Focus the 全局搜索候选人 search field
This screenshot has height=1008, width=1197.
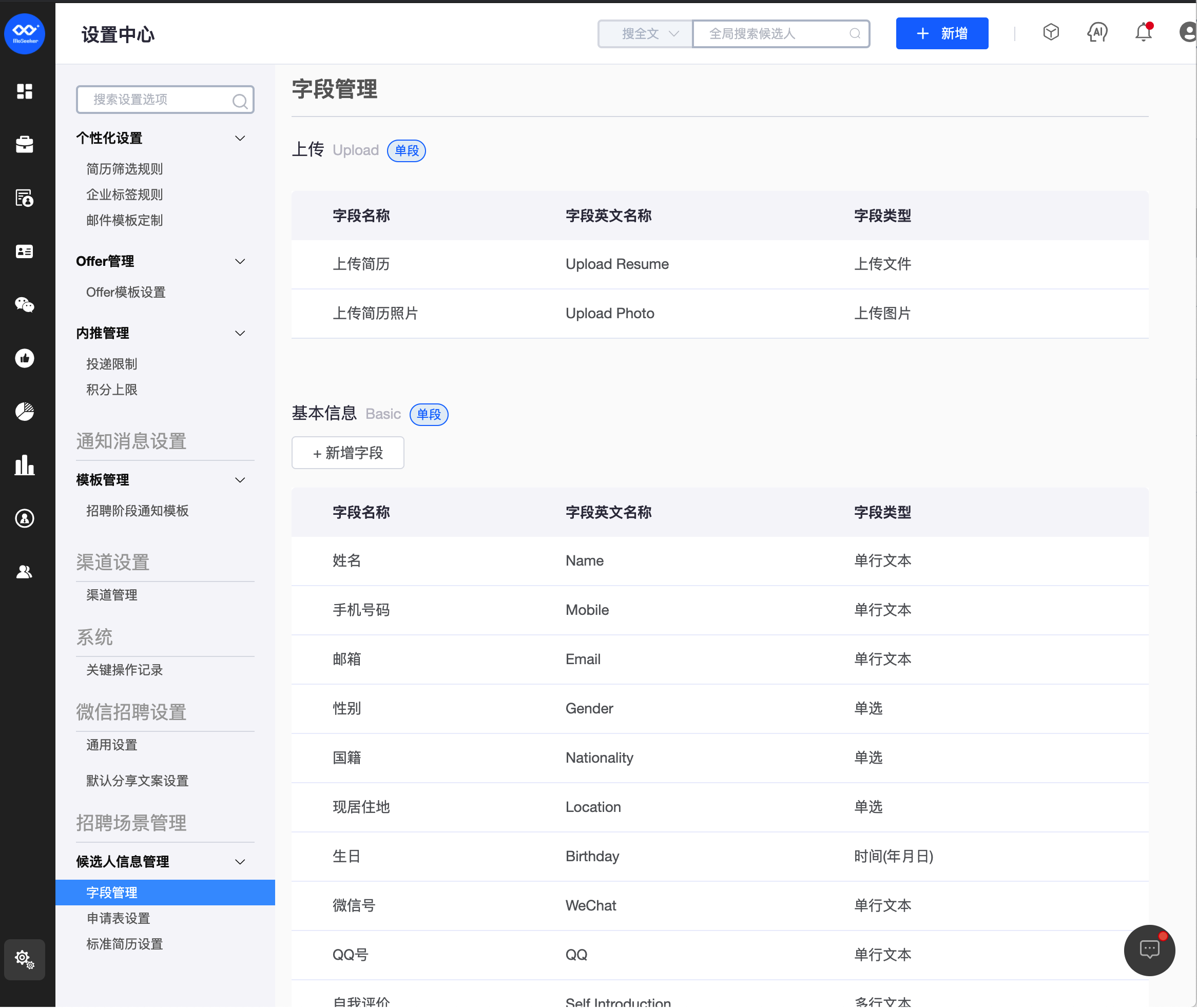point(781,34)
